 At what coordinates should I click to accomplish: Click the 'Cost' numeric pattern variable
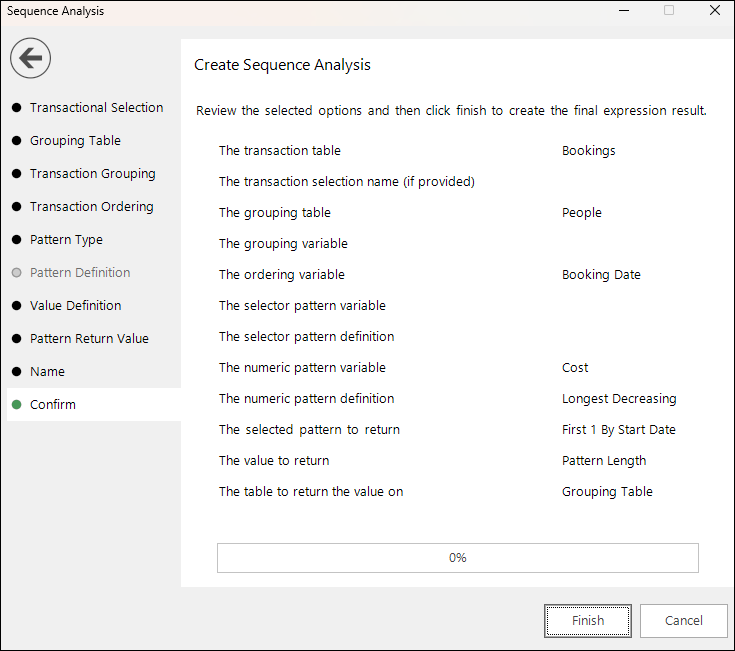click(575, 367)
